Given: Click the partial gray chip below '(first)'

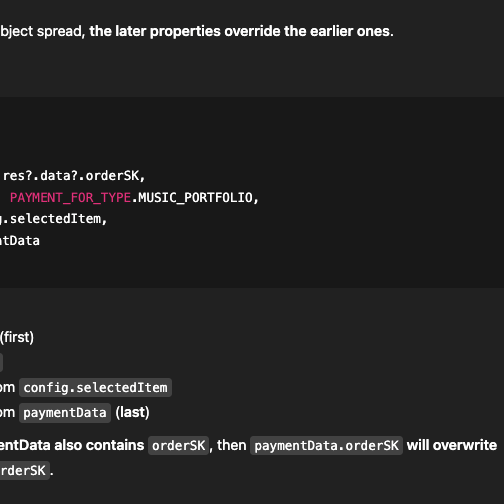Looking at the screenshot, I should pyautogui.click(x=1, y=362).
